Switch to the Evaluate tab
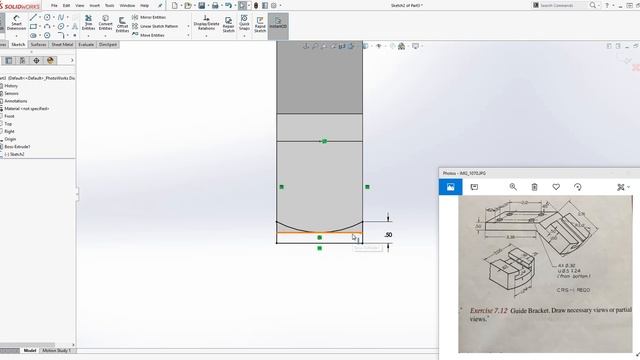This screenshot has width=640, height=360. (86, 44)
